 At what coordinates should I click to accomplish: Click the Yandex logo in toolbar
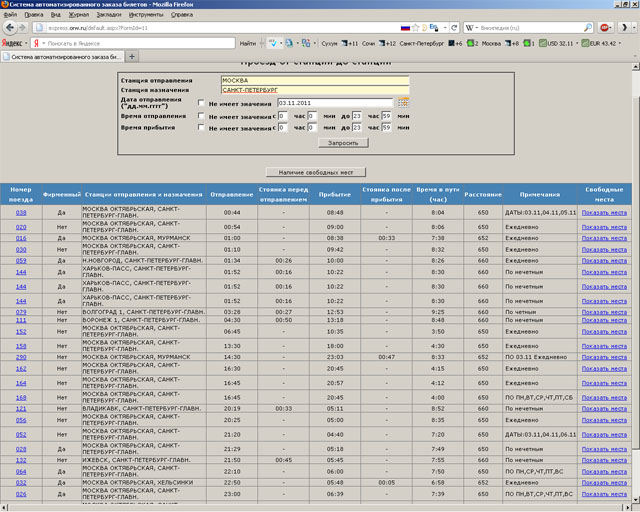tap(13, 44)
